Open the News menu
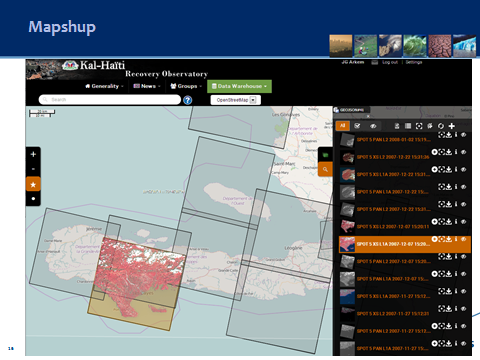Image resolution: width=480 pixels, height=360 pixels. tap(147, 86)
